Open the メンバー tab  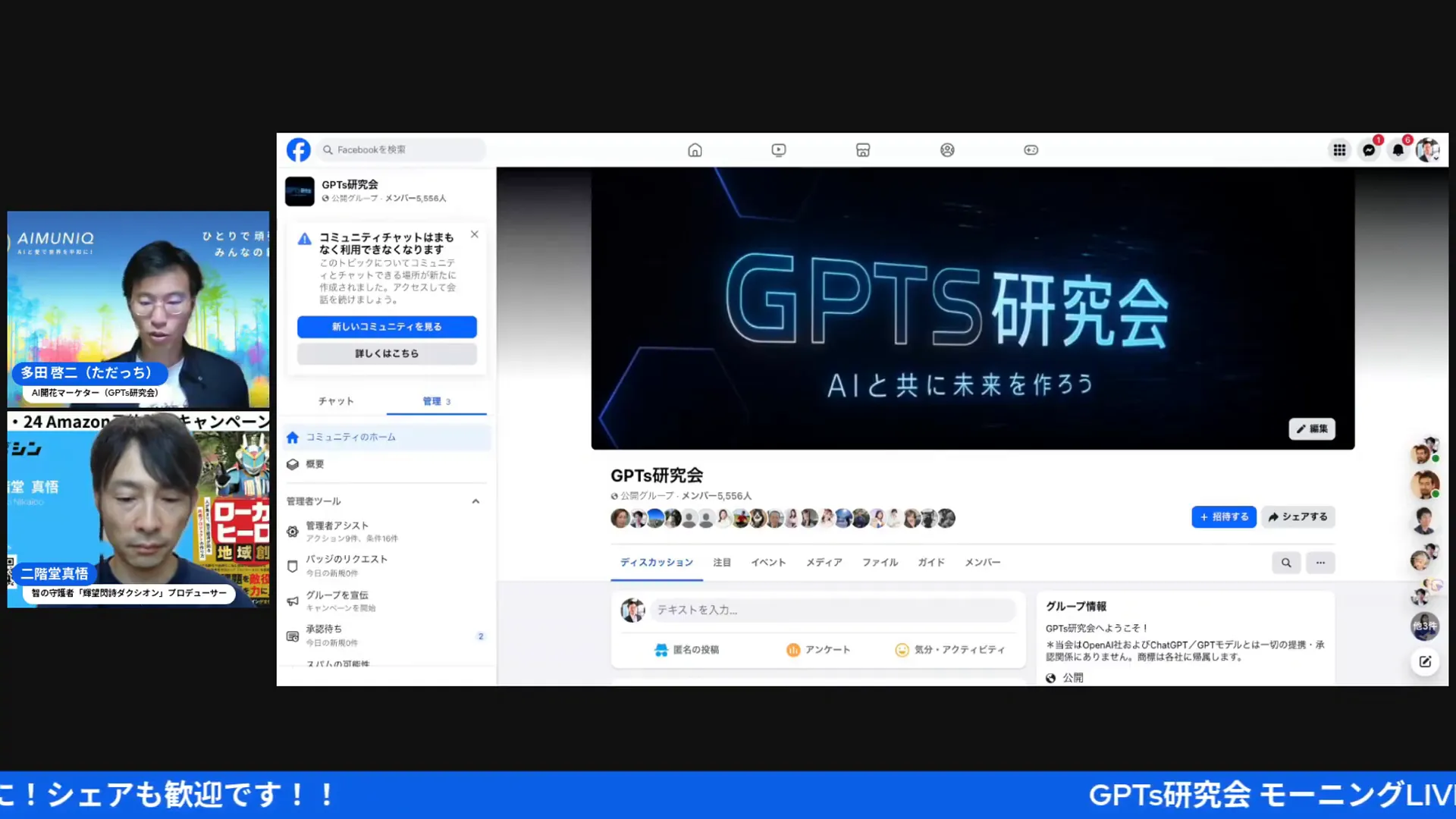coord(983,563)
